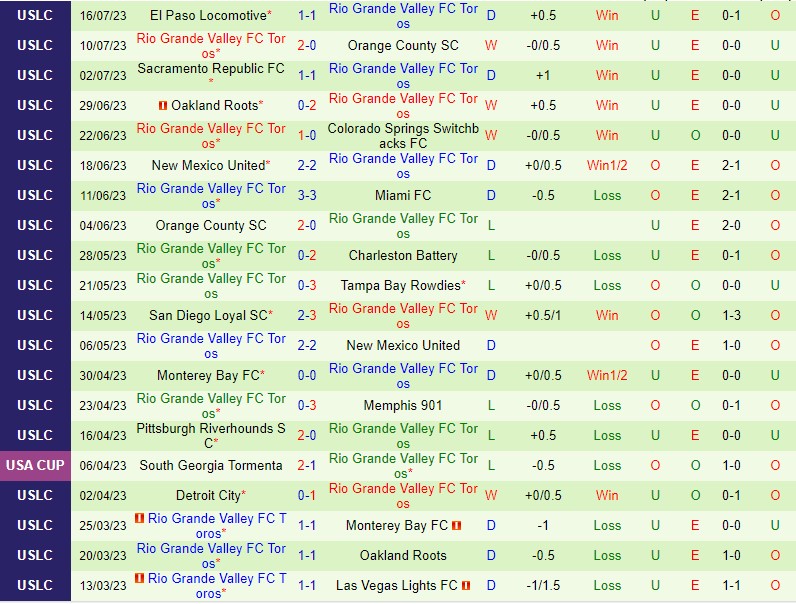Open 3-3 score against Miami FC
The image size is (796, 604).
[307, 195]
